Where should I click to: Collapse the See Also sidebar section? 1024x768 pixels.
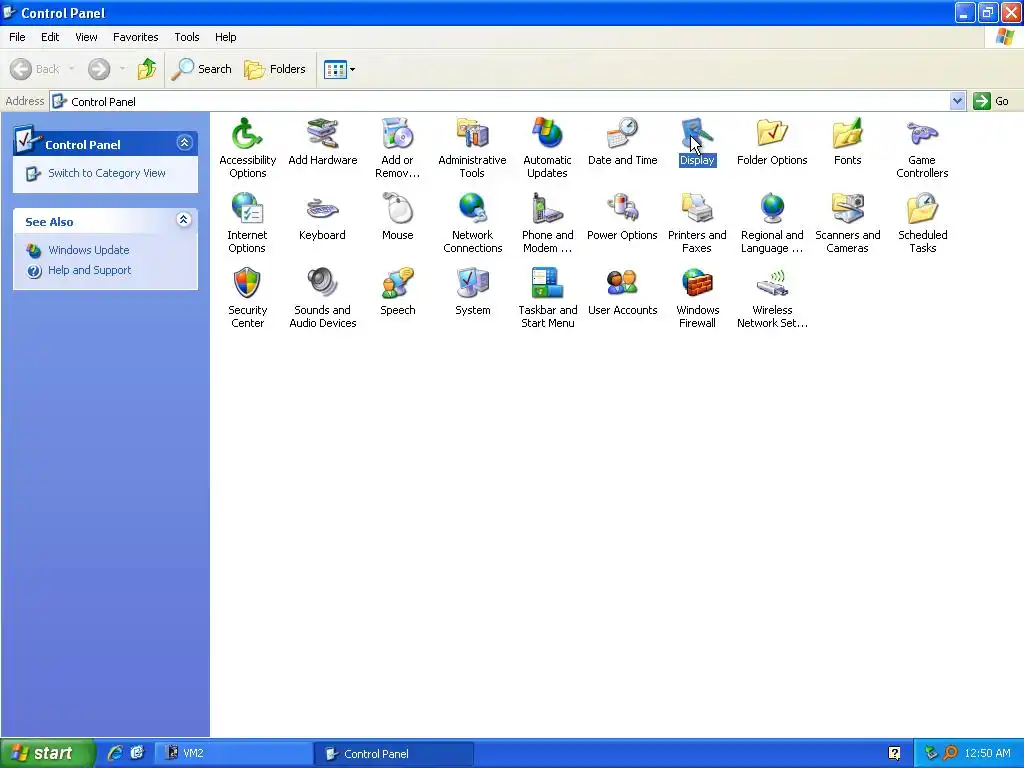click(184, 219)
